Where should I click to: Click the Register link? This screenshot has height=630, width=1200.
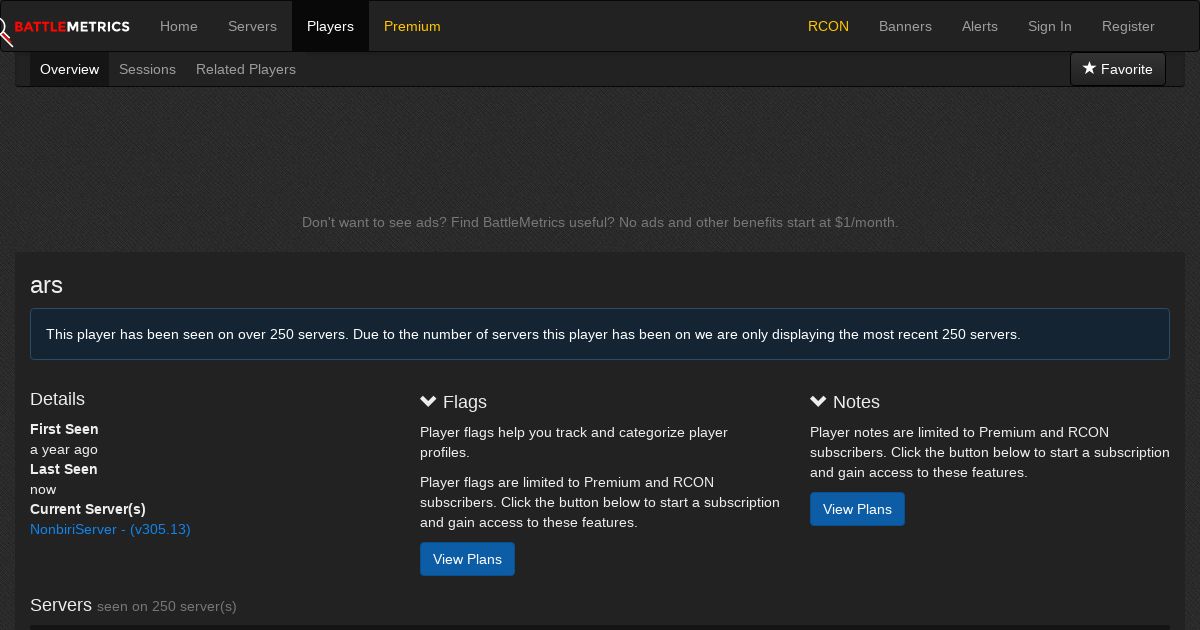(1128, 26)
